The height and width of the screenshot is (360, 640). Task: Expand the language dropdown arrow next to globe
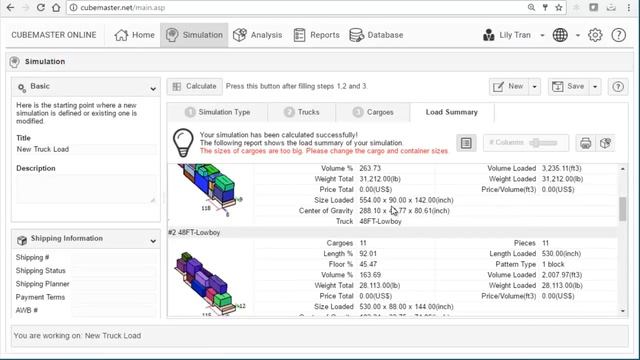click(578, 36)
